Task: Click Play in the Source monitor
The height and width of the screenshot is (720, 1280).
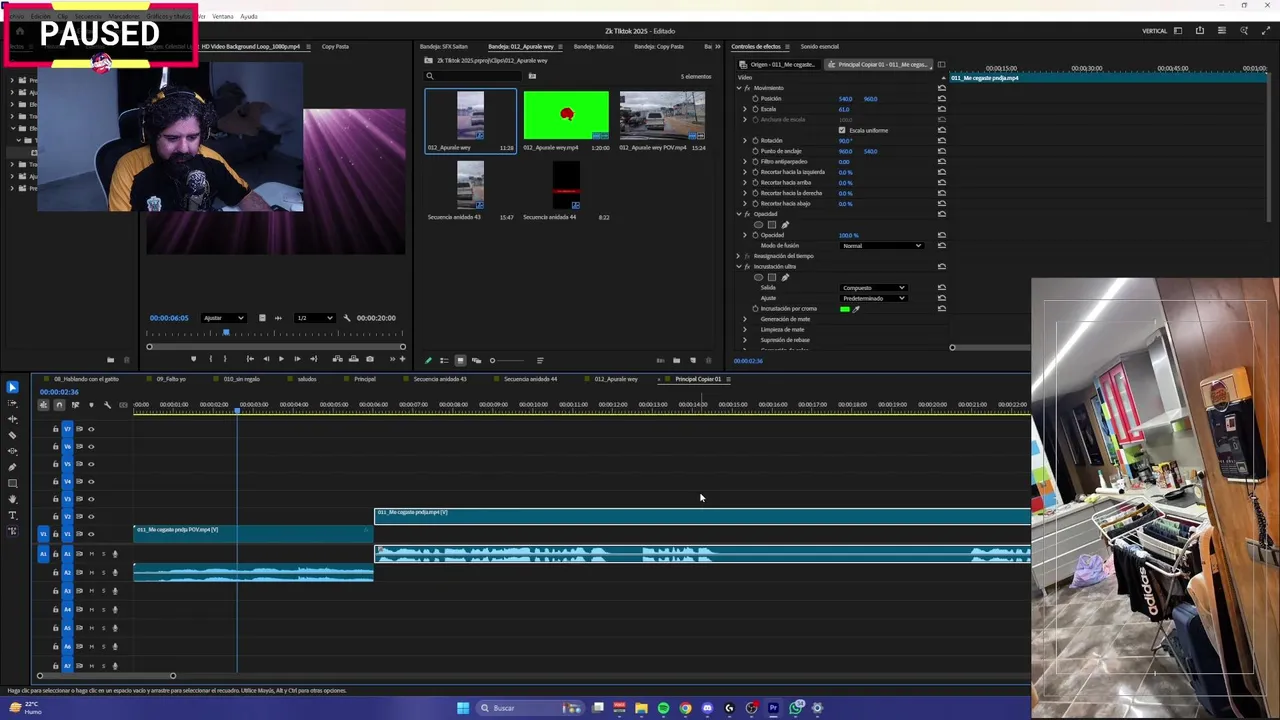Action: [281, 359]
